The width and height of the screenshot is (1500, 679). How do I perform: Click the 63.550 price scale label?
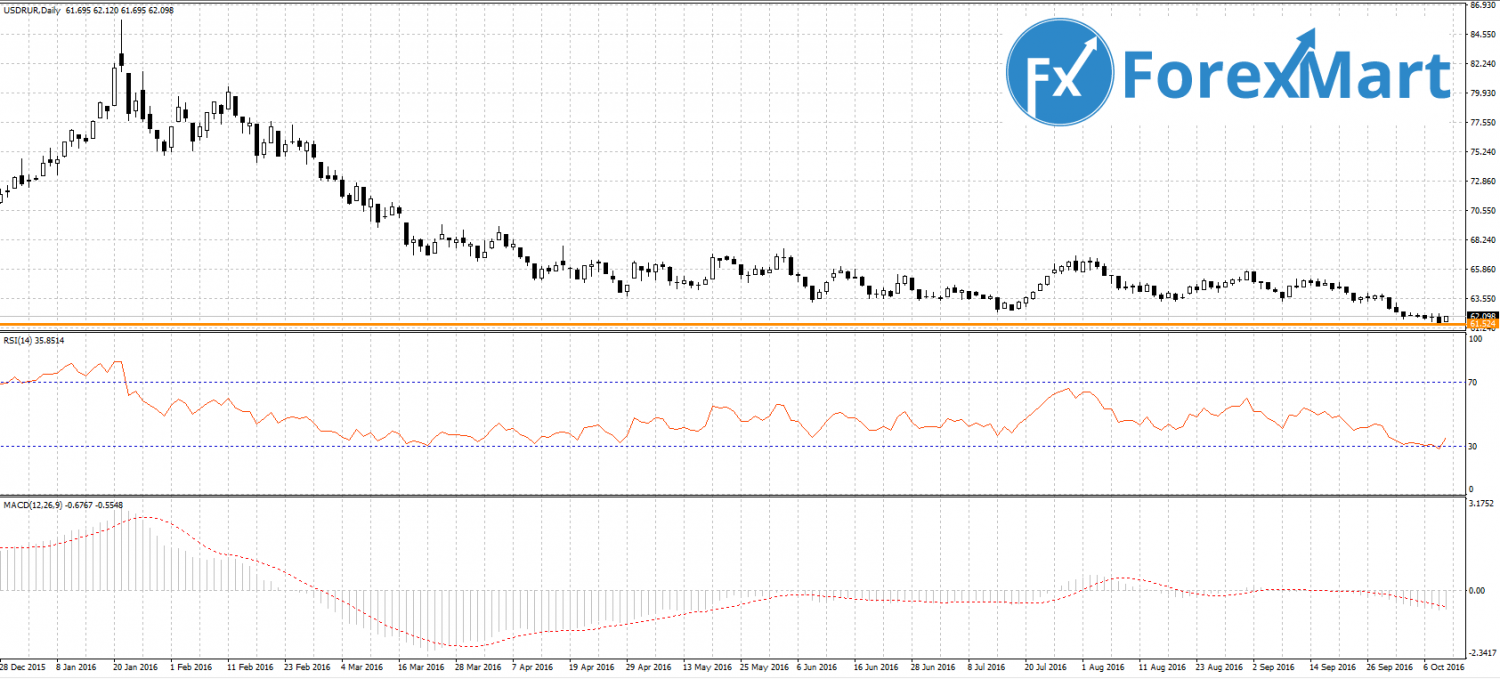pyautogui.click(x=1481, y=299)
